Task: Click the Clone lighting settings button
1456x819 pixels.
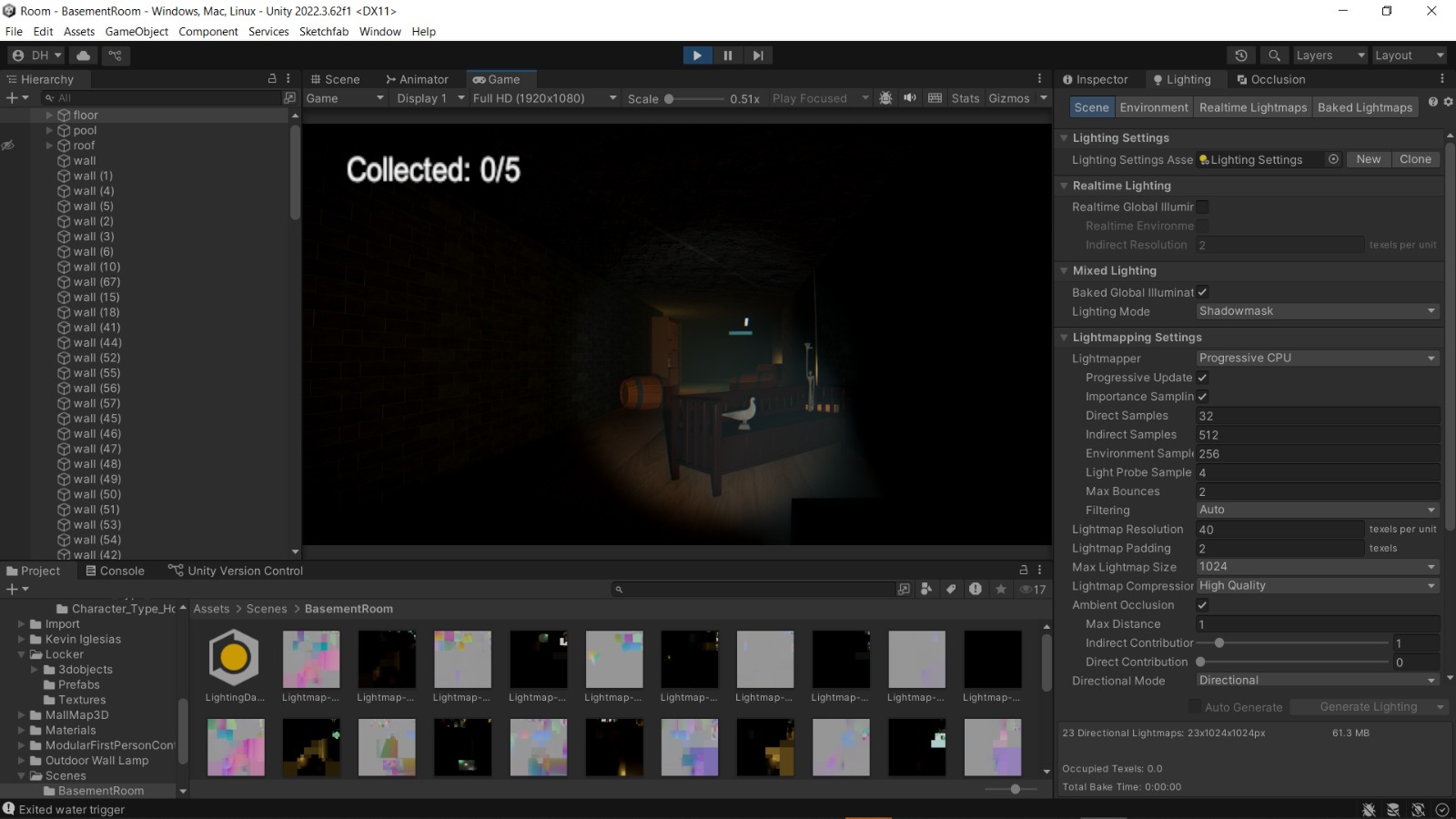Action: coord(1414,159)
